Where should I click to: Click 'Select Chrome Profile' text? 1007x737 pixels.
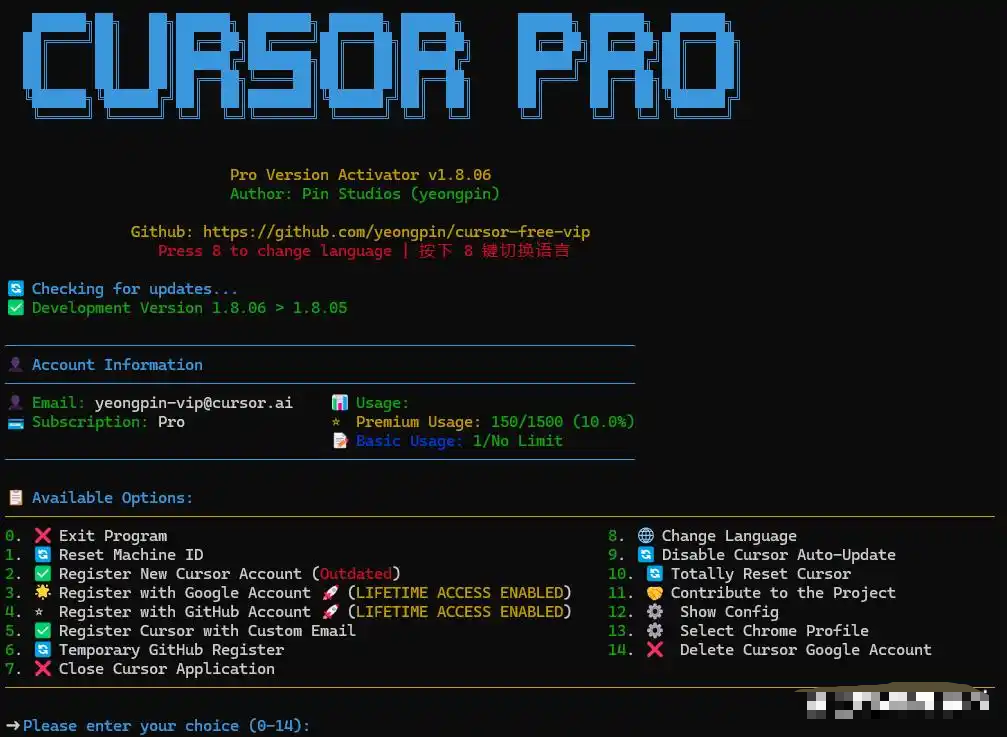pyautogui.click(x=775, y=630)
